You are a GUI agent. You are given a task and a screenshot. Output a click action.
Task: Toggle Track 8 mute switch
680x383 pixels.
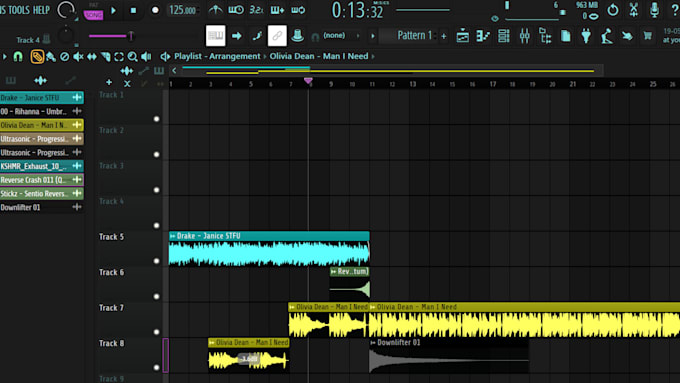point(157,367)
